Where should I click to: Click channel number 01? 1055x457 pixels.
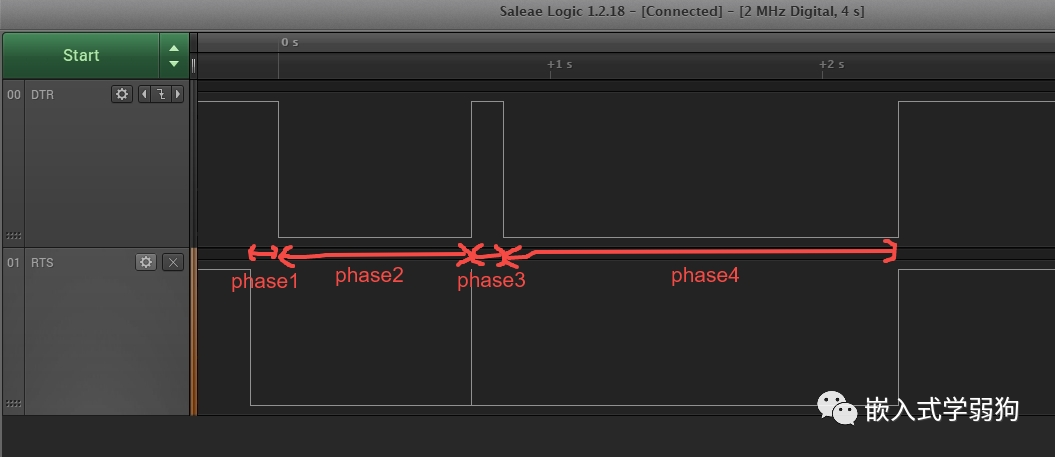13,262
